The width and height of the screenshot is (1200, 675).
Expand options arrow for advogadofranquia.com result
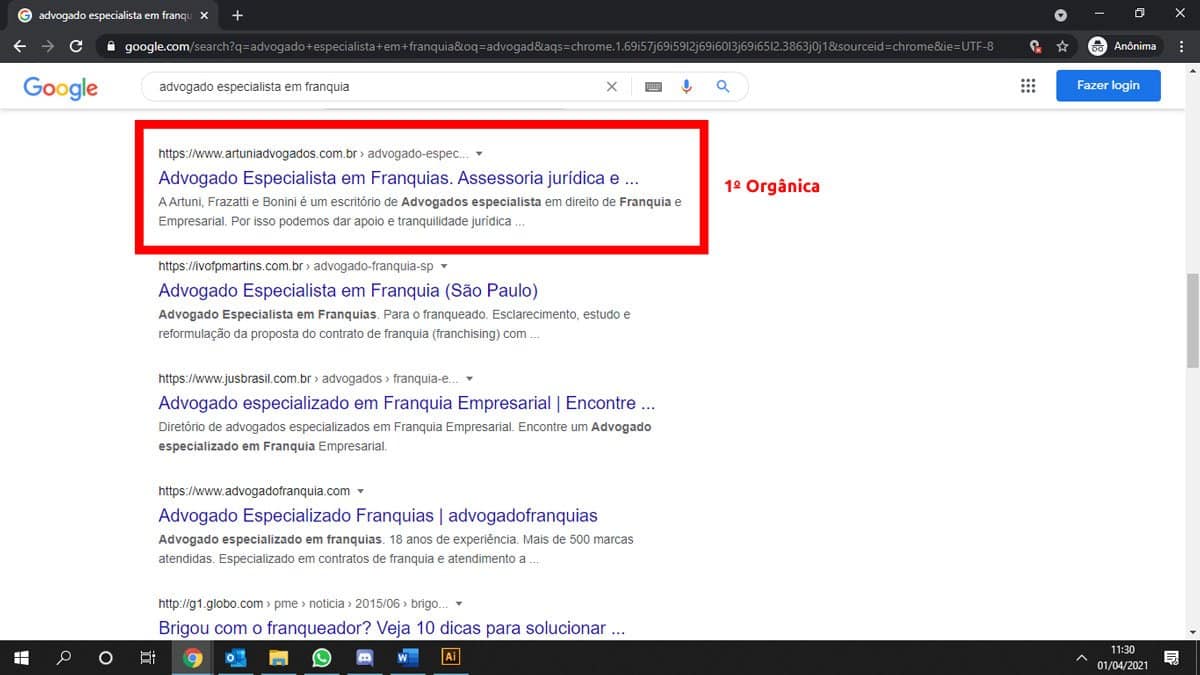361,491
